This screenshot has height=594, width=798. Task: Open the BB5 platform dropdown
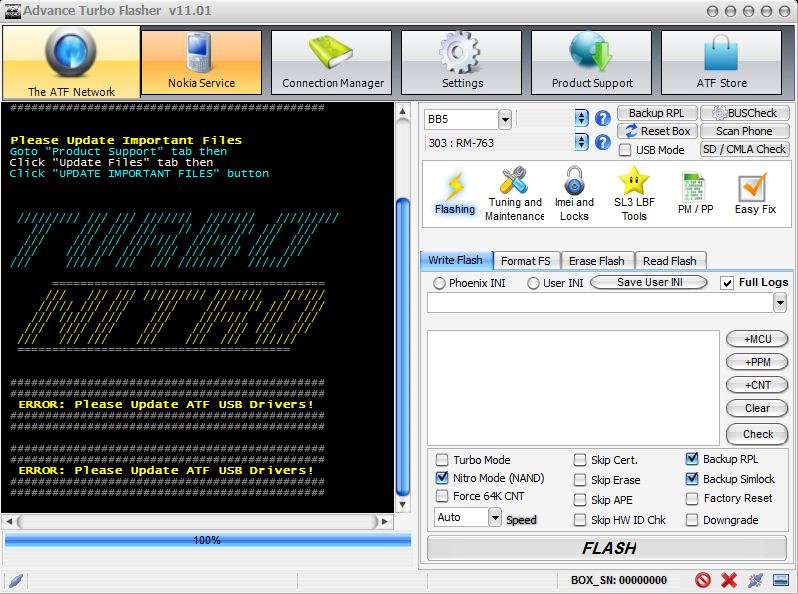(504, 120)
